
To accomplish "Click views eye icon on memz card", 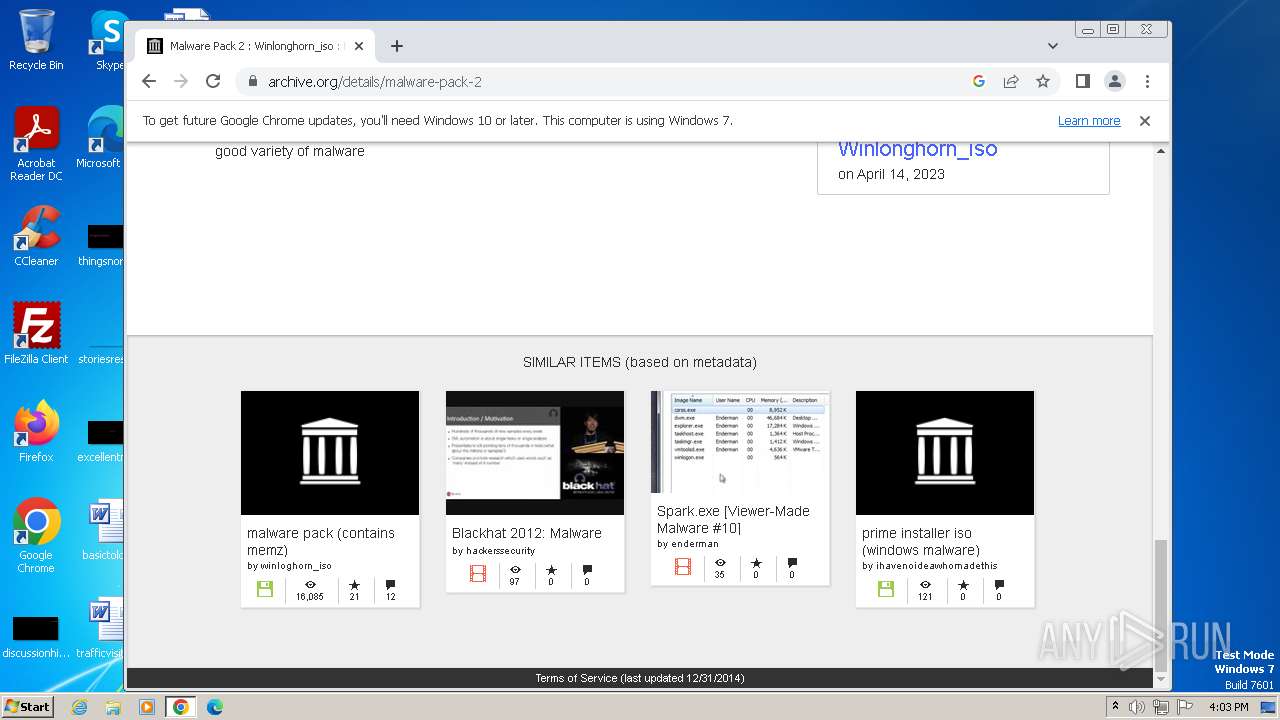I will coord(310,584).
